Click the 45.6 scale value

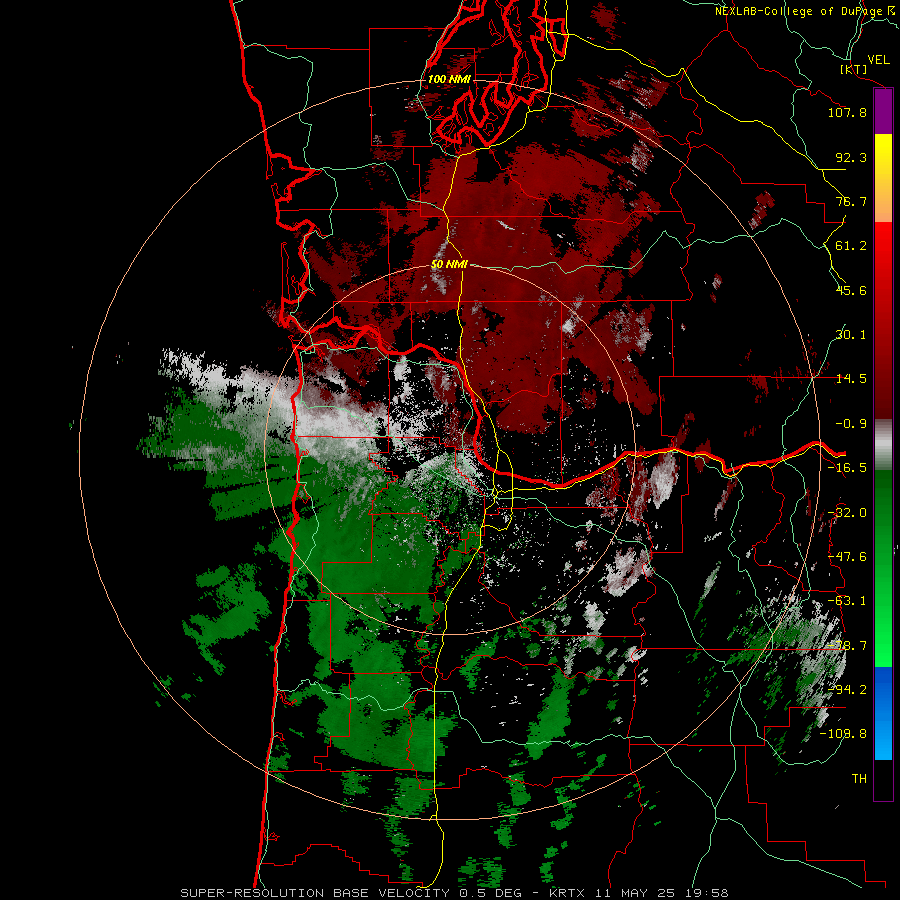(851, 290)
